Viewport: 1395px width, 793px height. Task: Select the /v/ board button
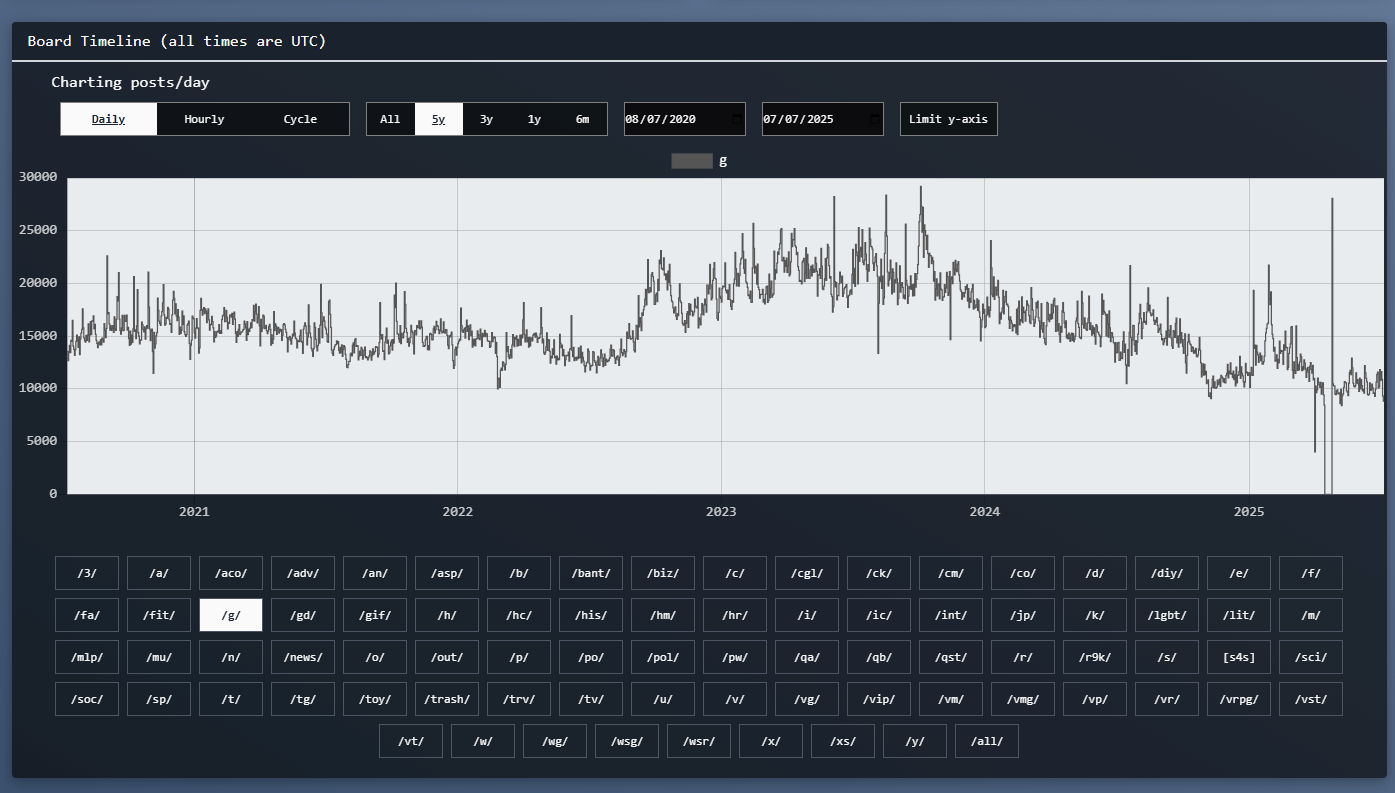(735, 699)
